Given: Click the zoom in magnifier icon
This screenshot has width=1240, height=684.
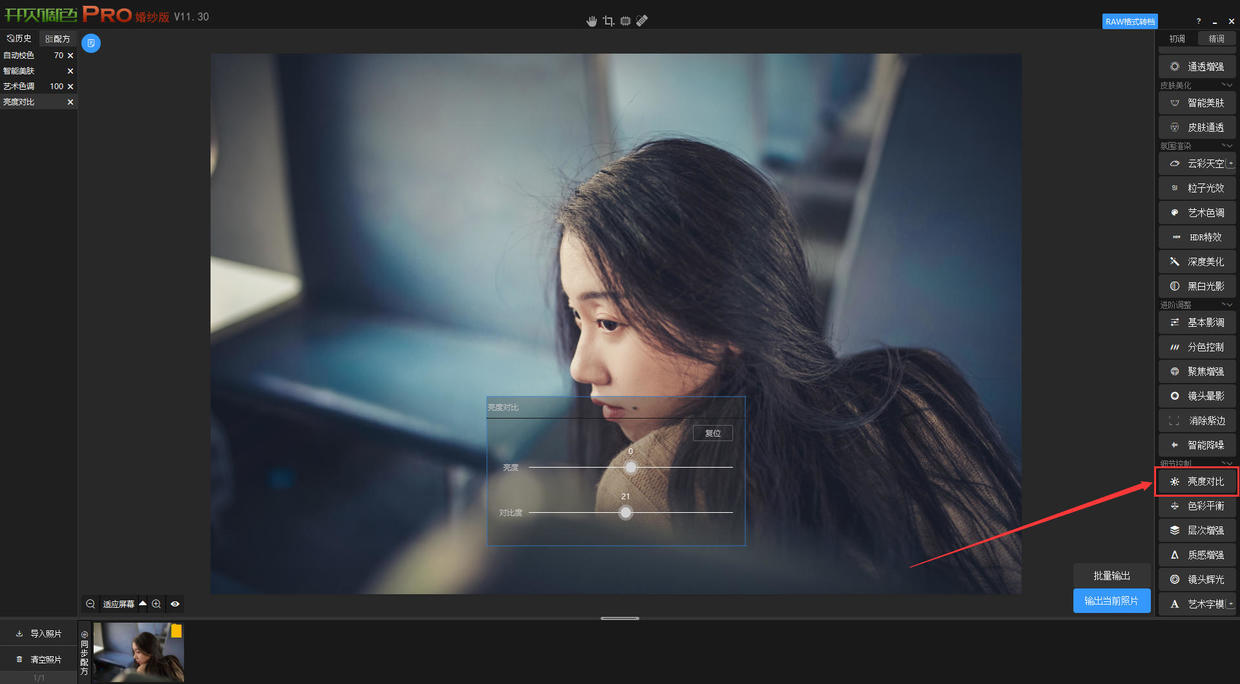Looking at the screenshot, I should coord(157,604).
